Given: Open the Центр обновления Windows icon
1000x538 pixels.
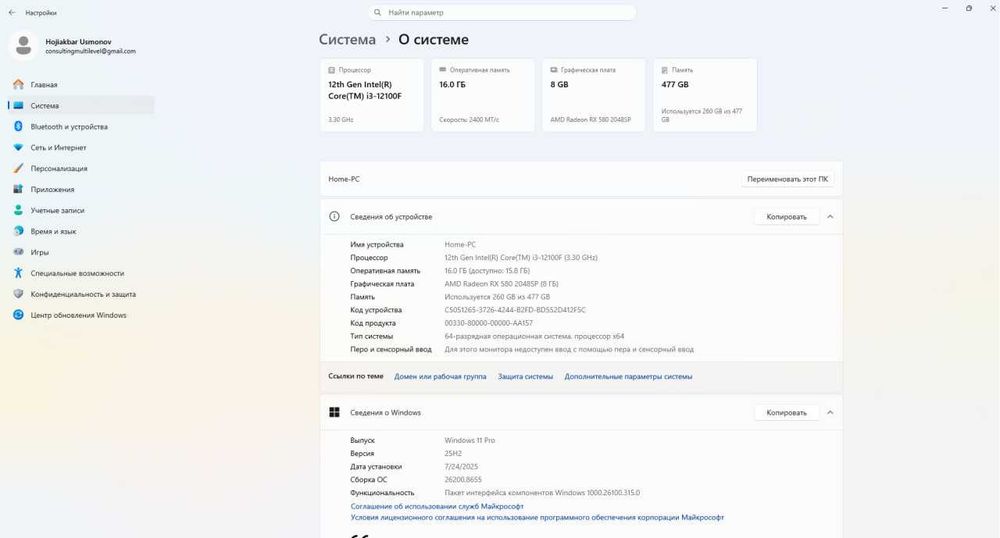Looking at the screenshot, I should 18,315.
